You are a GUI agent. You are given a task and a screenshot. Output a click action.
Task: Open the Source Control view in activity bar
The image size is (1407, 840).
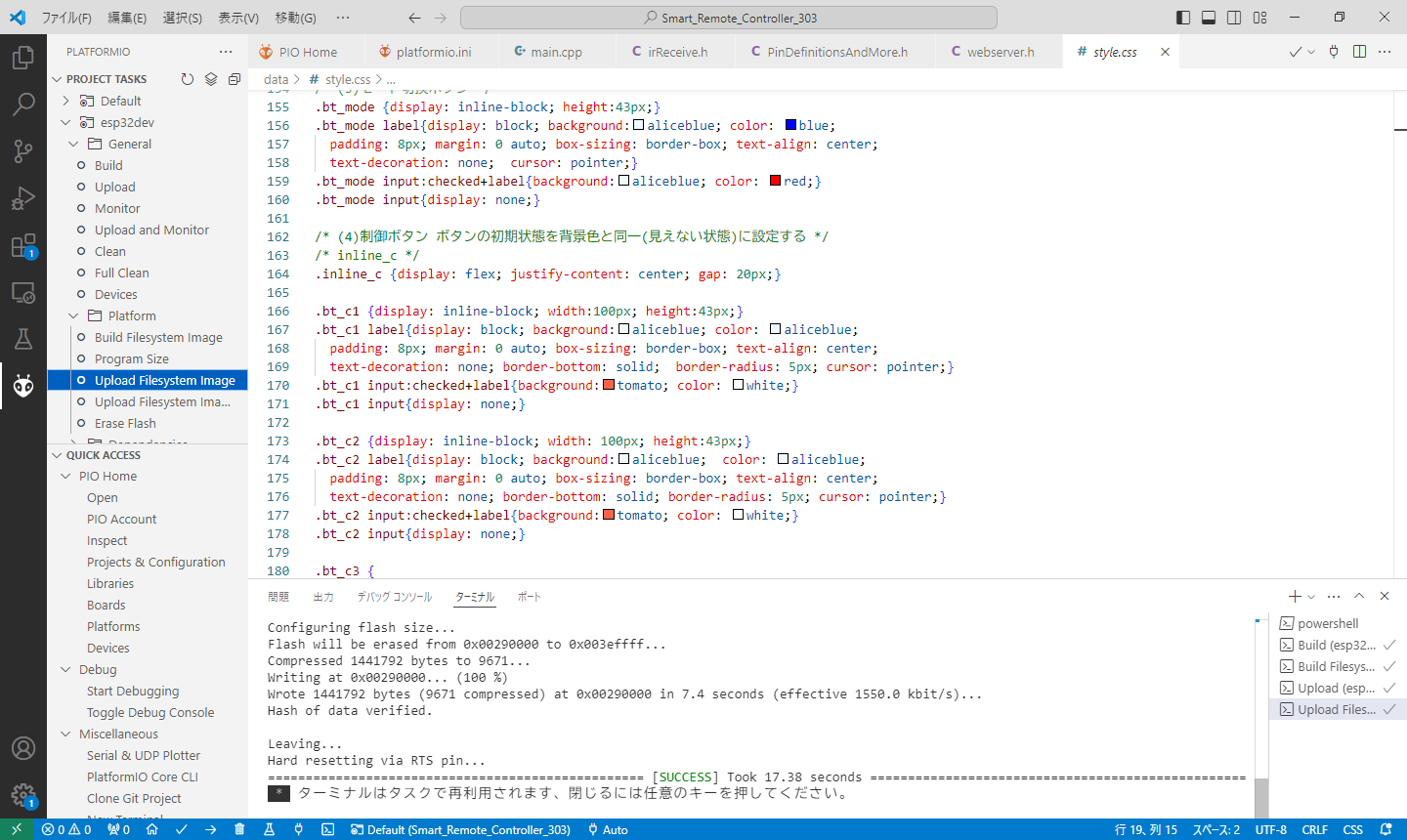pyautogui.click(x=22, y=150)
